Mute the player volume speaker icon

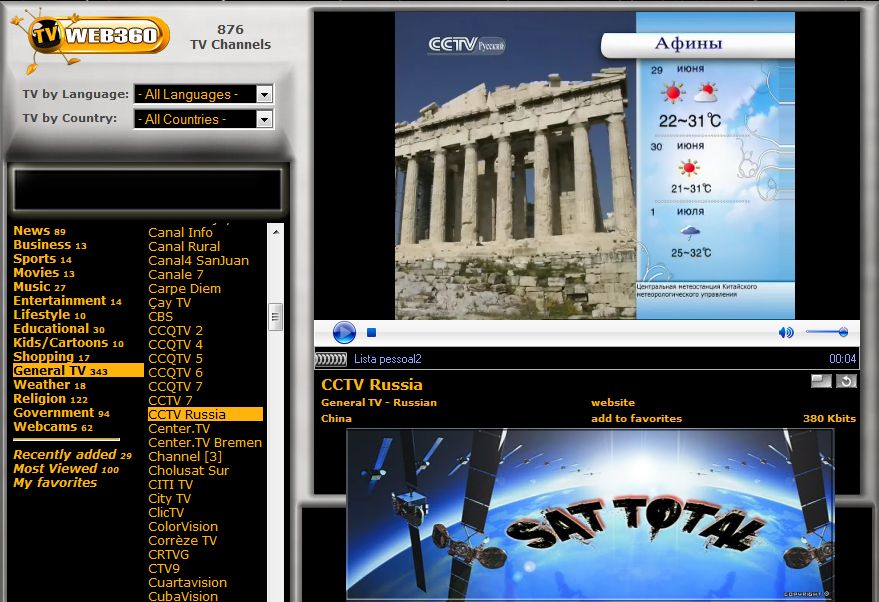coord(786,332)
